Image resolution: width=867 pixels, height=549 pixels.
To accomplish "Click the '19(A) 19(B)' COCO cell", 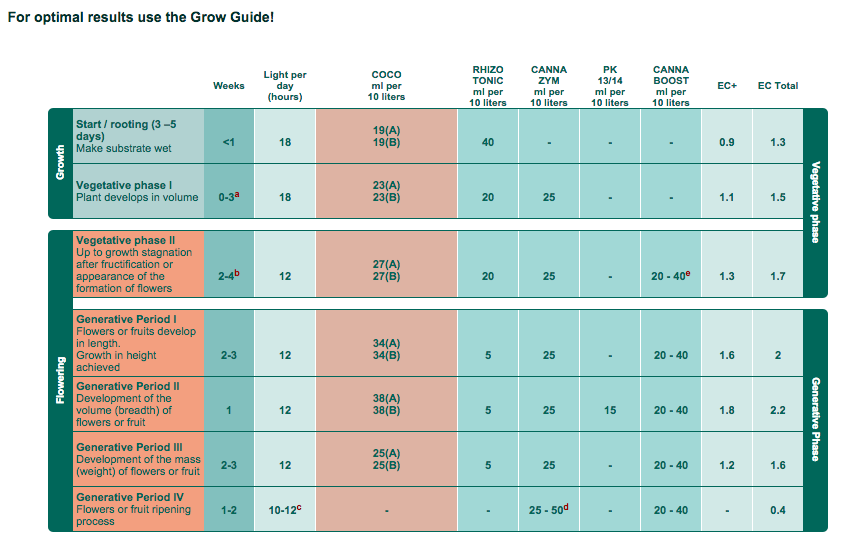I will [x=387, y=136].
